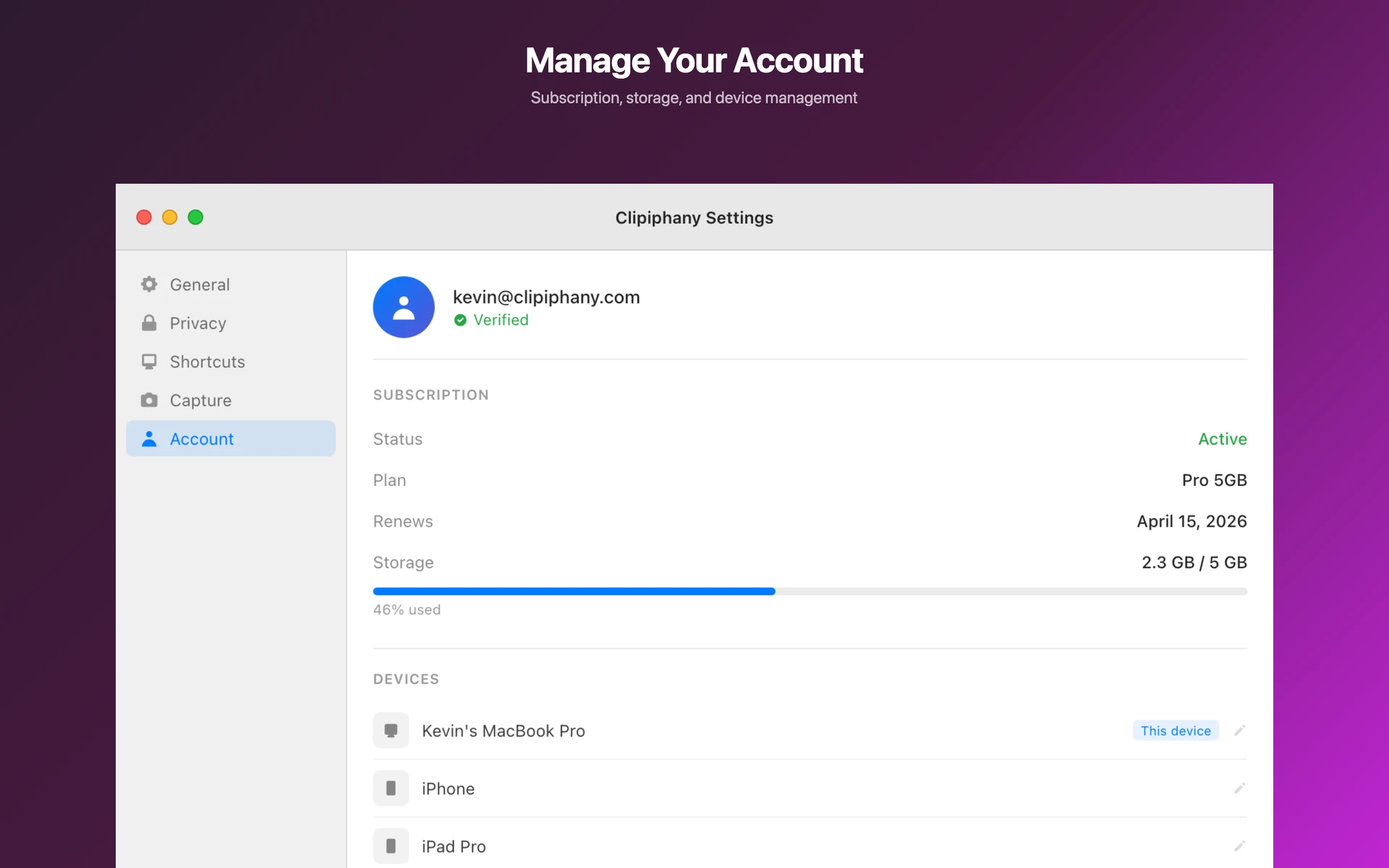The image size is (1389, 868).
Task: Click the Active subscription status value
Action: [x=1223, y=439]
